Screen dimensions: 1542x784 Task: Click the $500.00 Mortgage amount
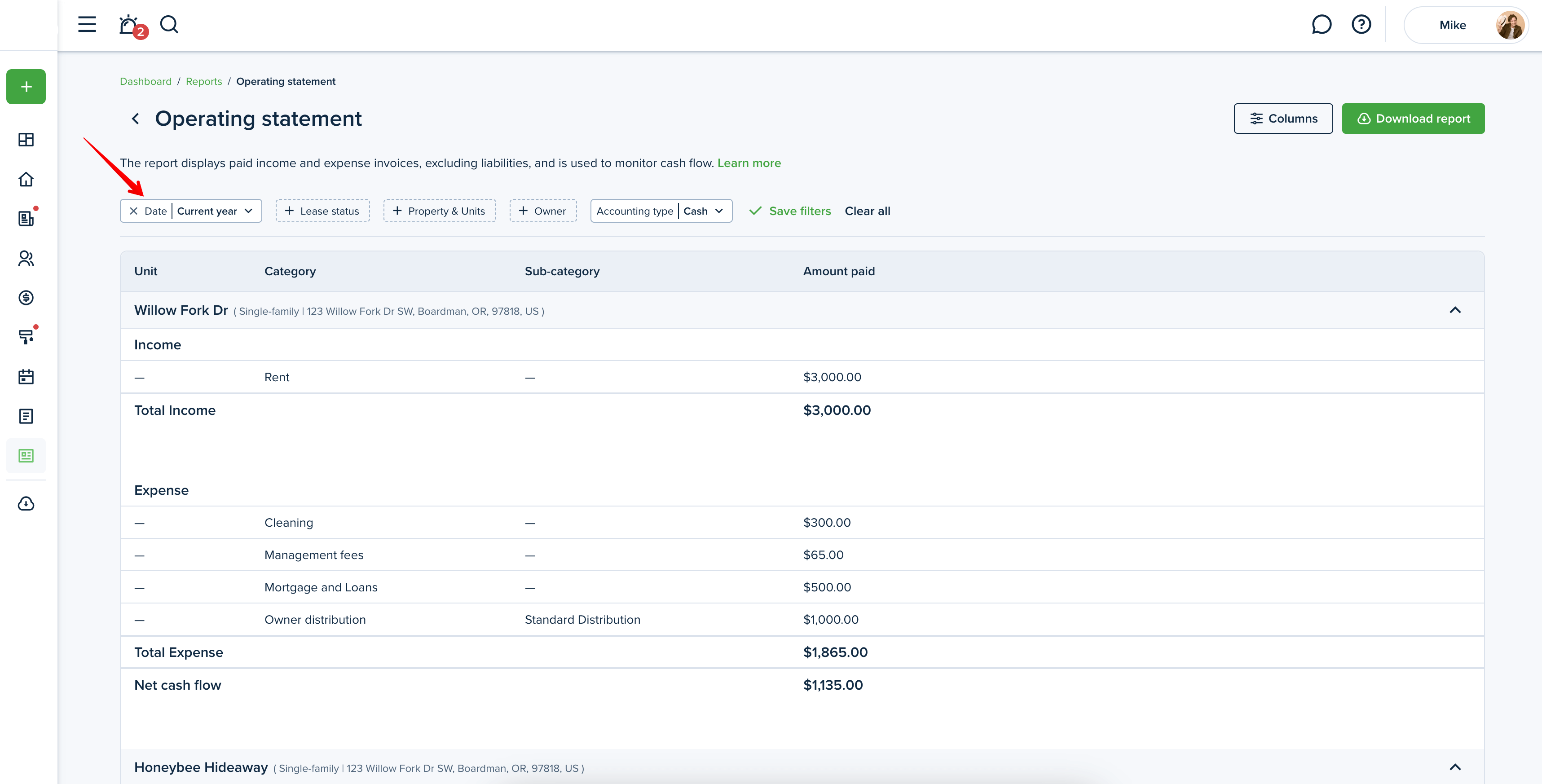[827, 587]
